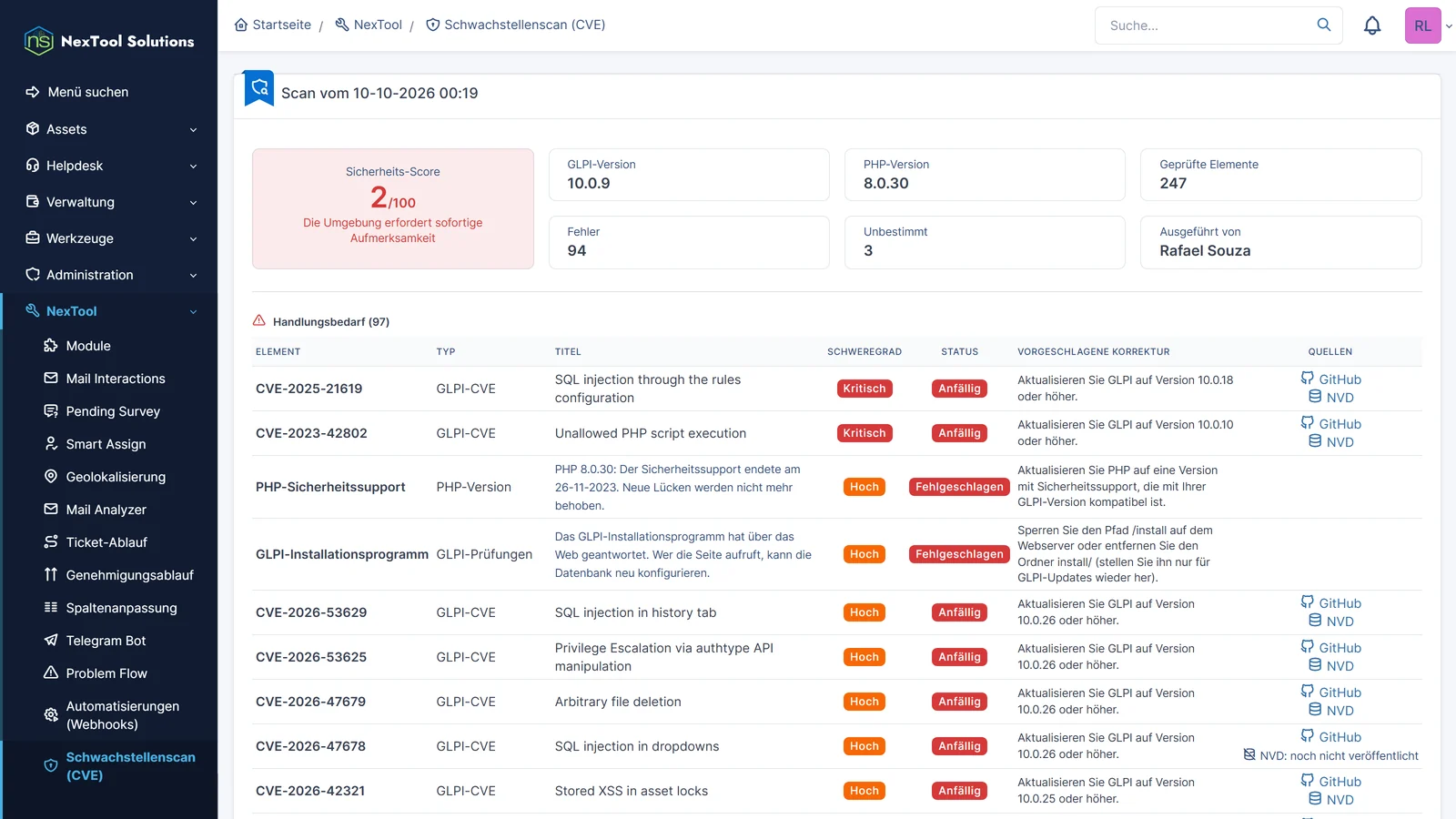The image size is (1456, 819).
Task: Click the Genehmigungsablauf arrows icon
Action: point(51,575)
